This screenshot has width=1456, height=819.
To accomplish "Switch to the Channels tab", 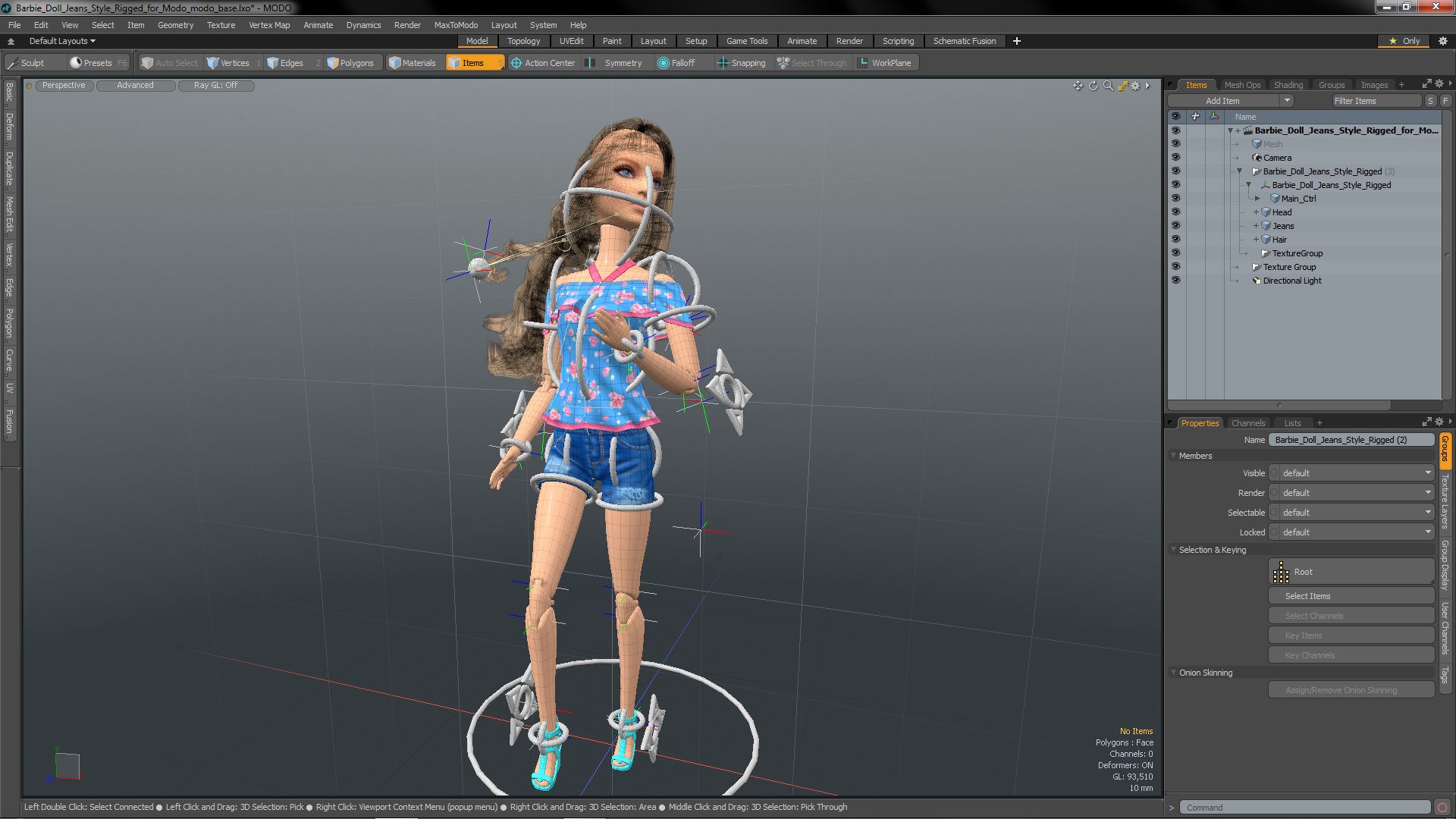I will [x=1248, y=423].
